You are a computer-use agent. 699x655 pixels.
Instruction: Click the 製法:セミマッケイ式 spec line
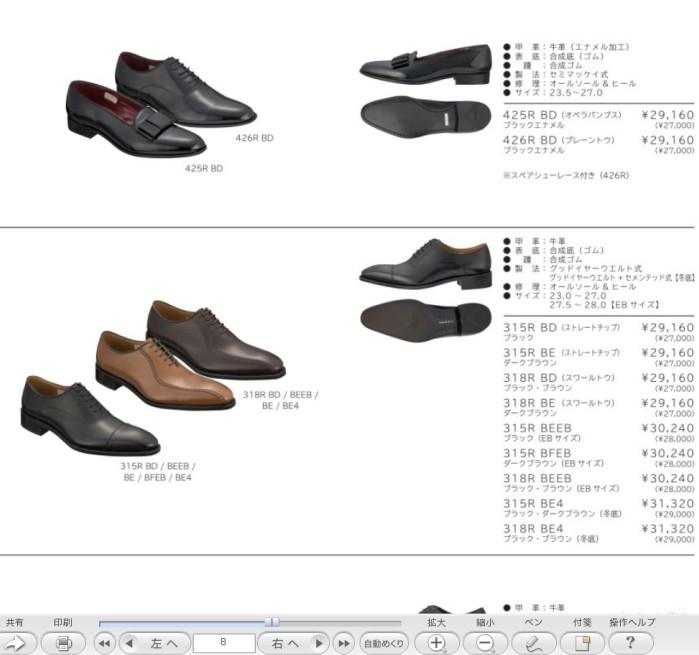click(x=555, y=74)
